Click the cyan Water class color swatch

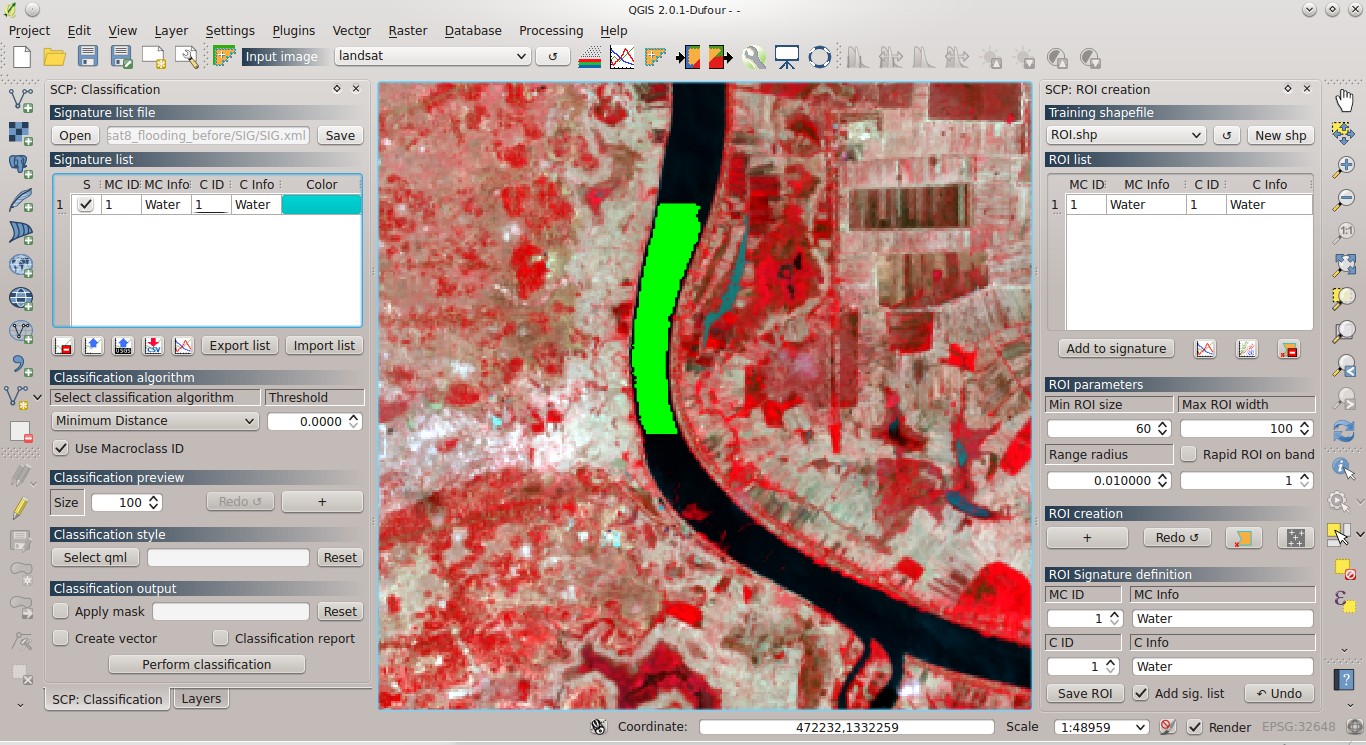point(322,204)
